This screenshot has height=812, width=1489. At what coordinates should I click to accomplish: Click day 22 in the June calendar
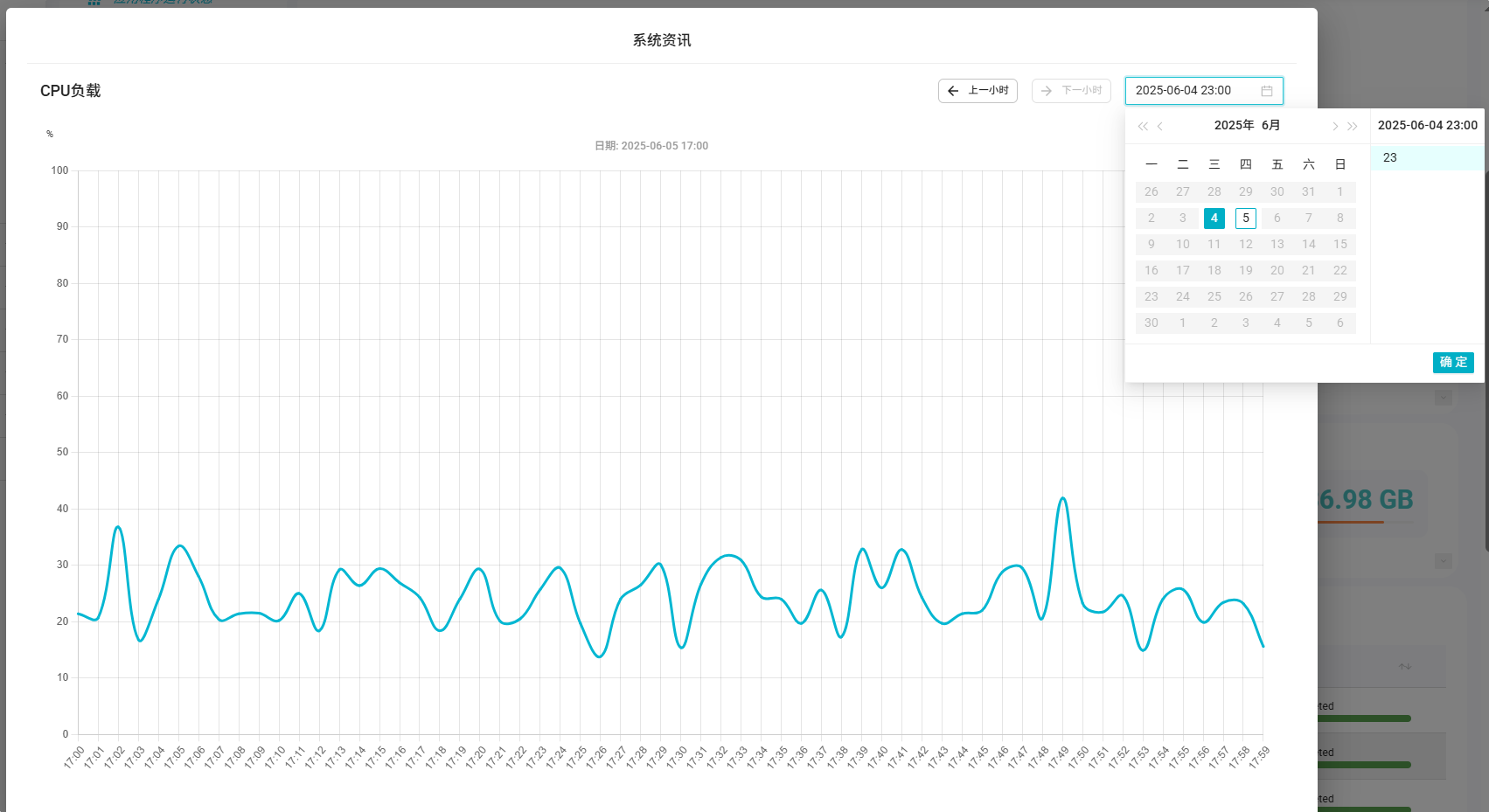pyautogui.click(x=1340, y=271)
